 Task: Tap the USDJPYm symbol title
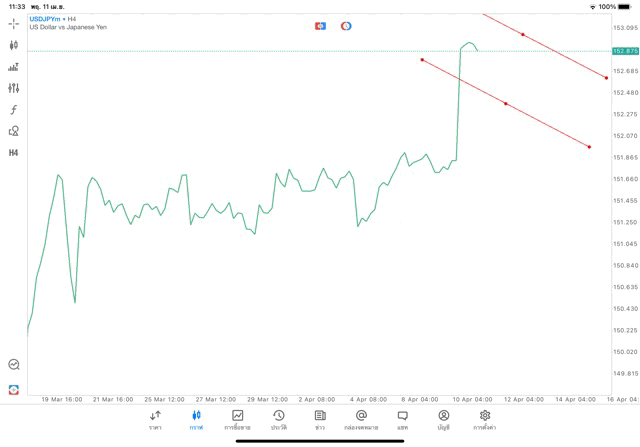[x=44, y=19]
